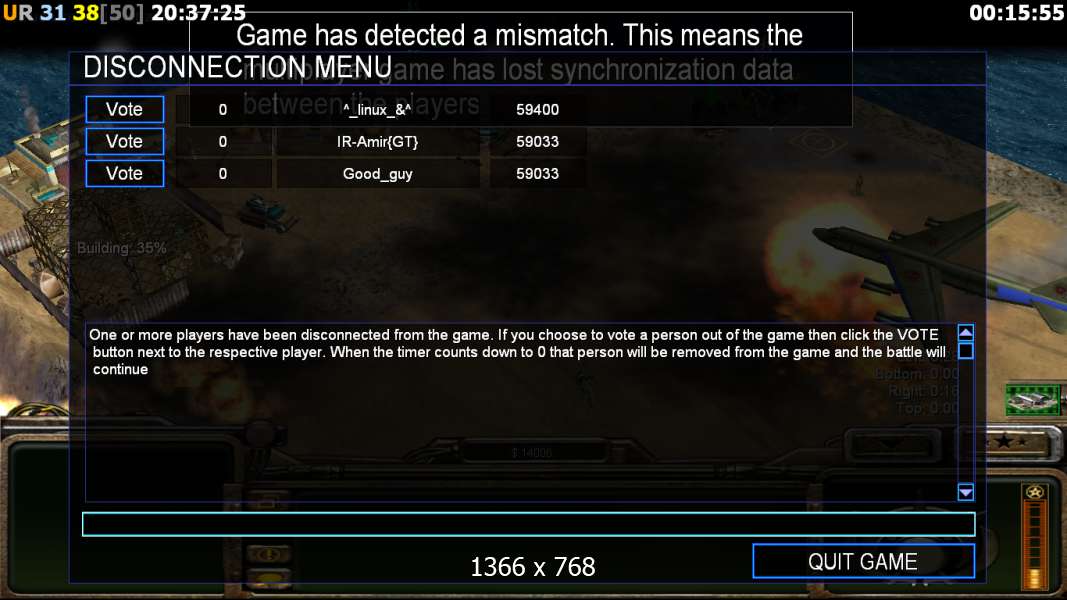This screenshot has width=1067, height=600.
Task: Click the star icon atop the power meter
Action: 1034,493
